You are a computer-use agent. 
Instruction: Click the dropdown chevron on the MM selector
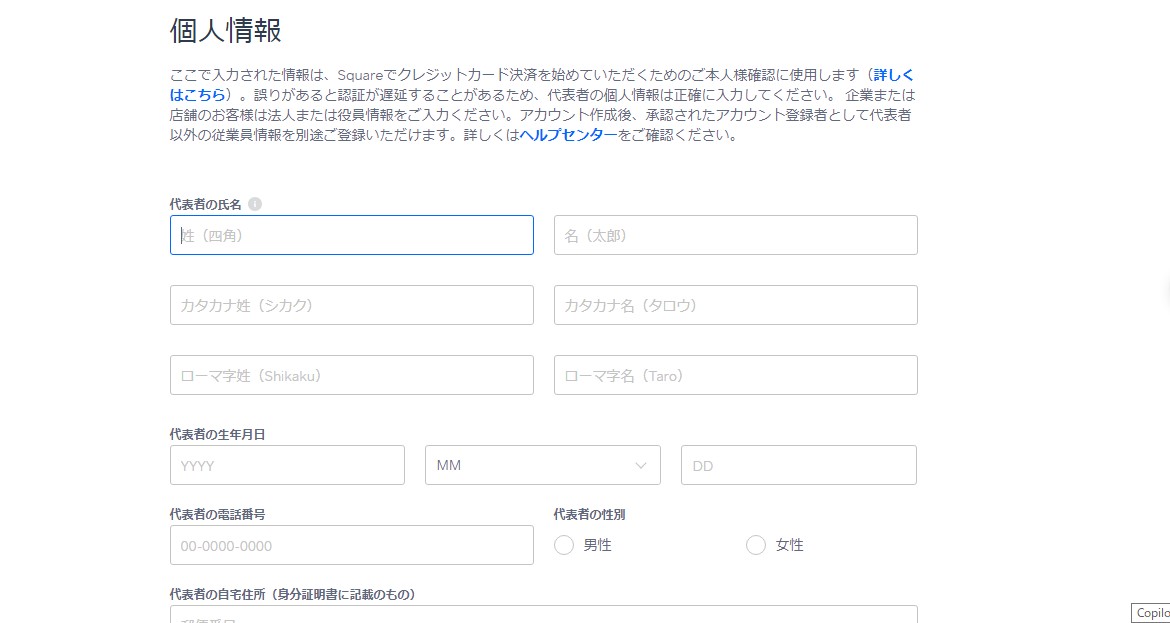point(643,465)
